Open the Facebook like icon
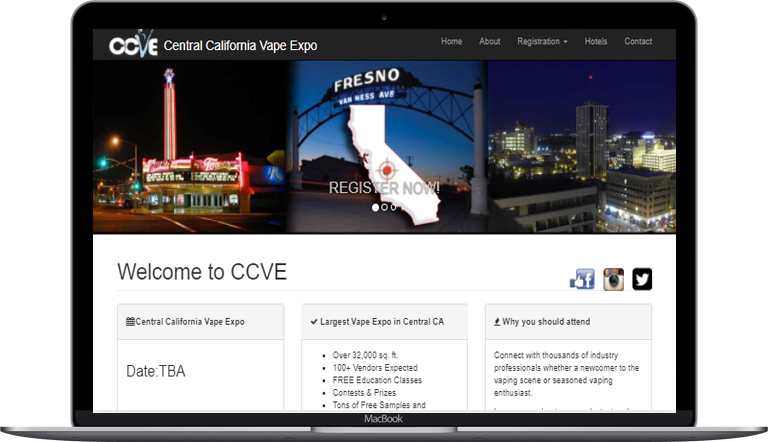768x442 pixels. click(x=582, y=279)
